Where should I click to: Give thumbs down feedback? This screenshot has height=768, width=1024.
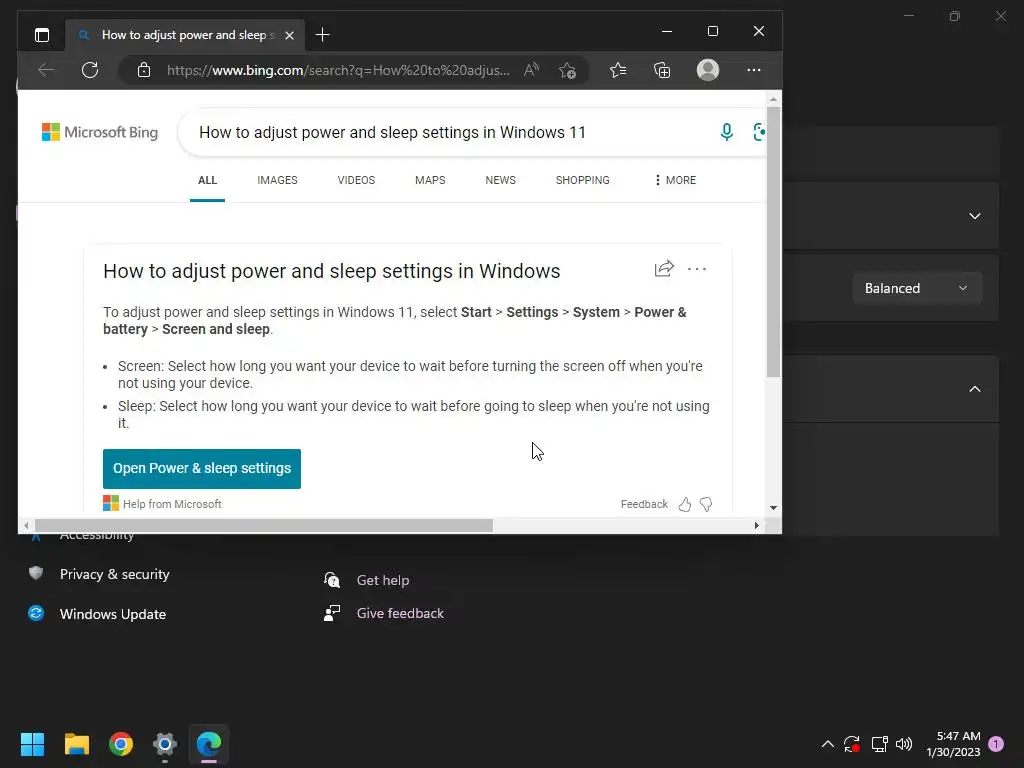(706, 504)
